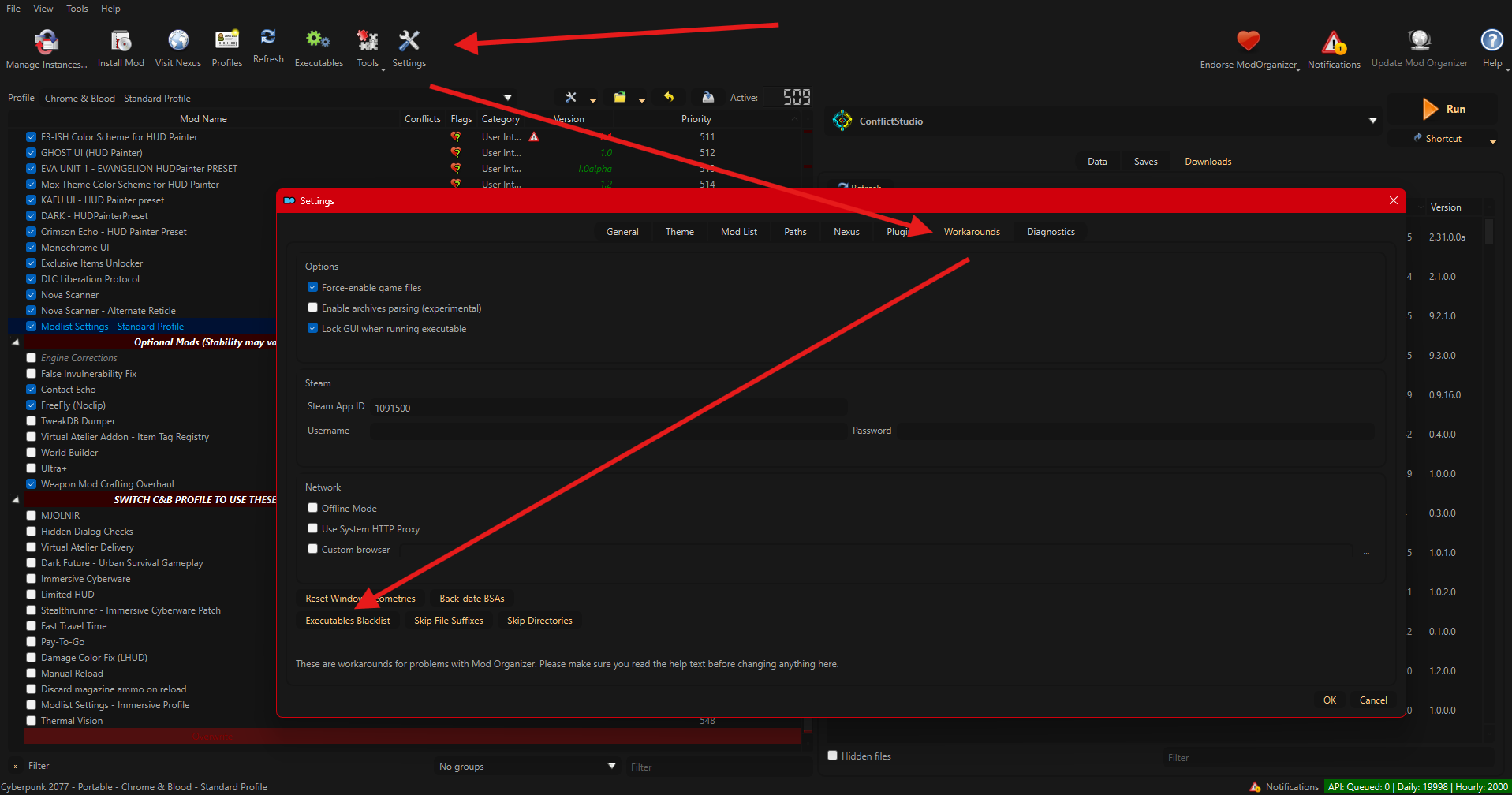Click the Endorse ModOrganizer heart icon

click(x=1248, y=40)
